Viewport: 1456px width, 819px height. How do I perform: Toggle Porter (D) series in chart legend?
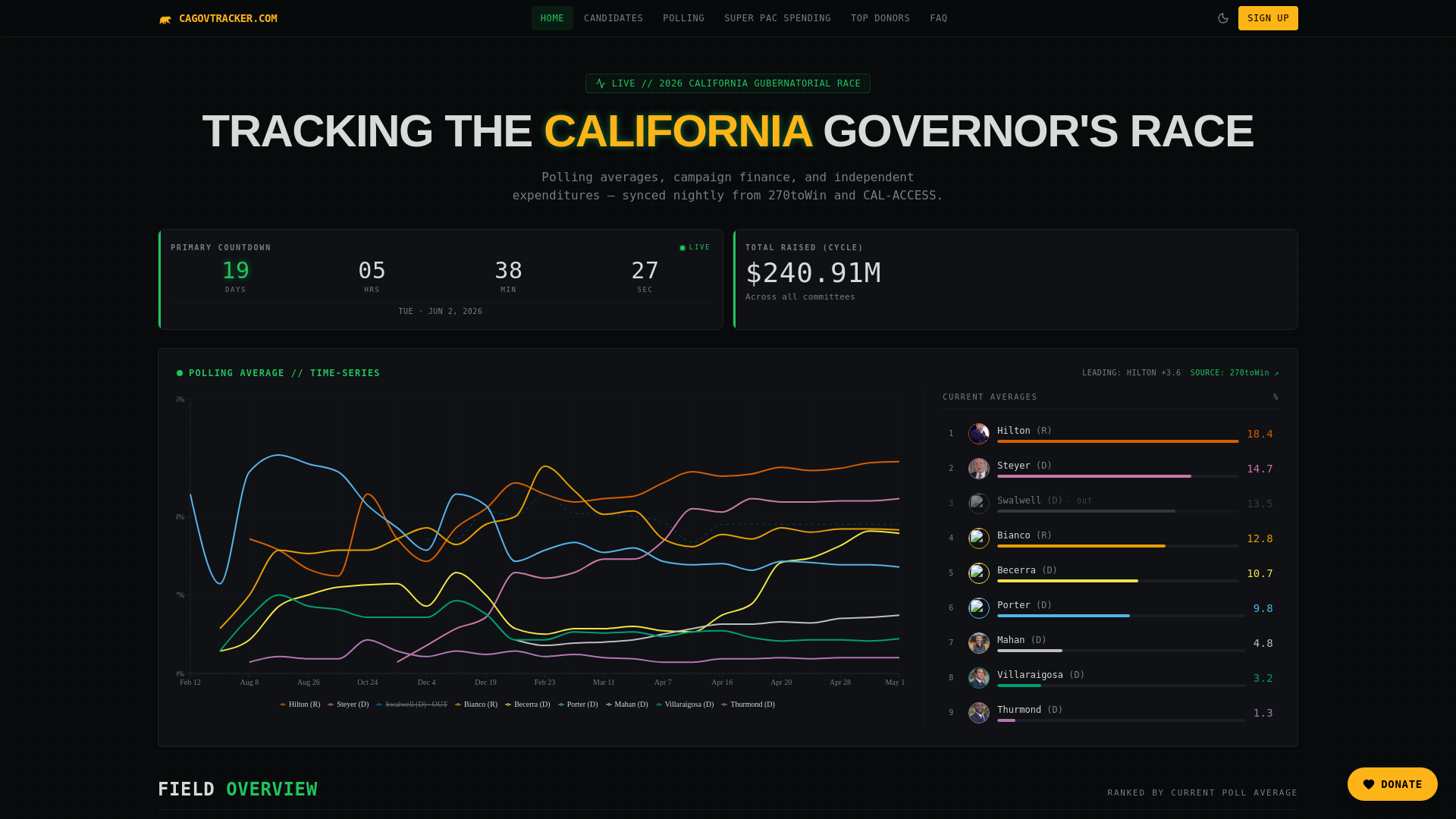click(x=578, y=704)
